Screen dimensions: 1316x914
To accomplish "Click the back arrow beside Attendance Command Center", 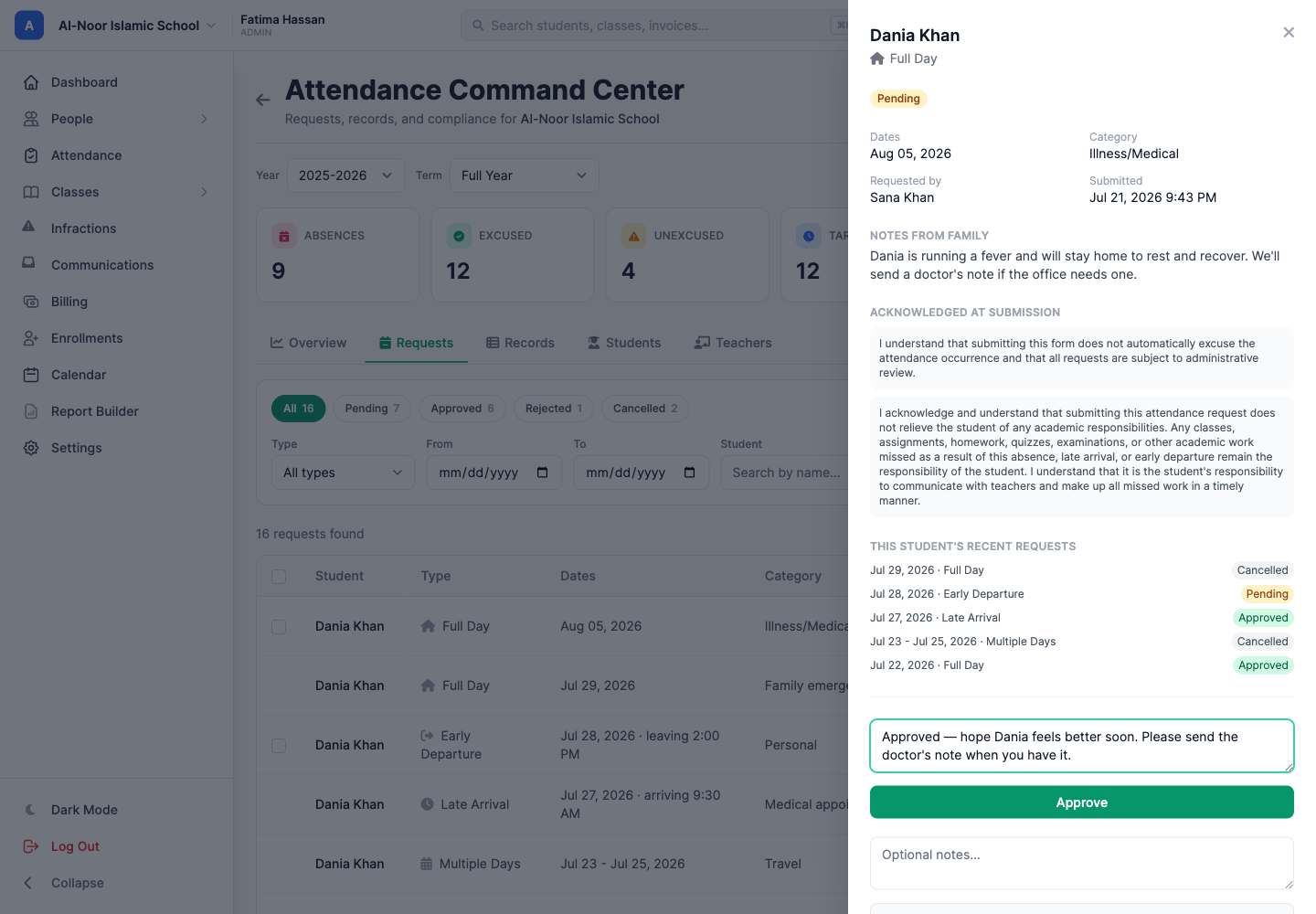I will click(x=263, y=100).
